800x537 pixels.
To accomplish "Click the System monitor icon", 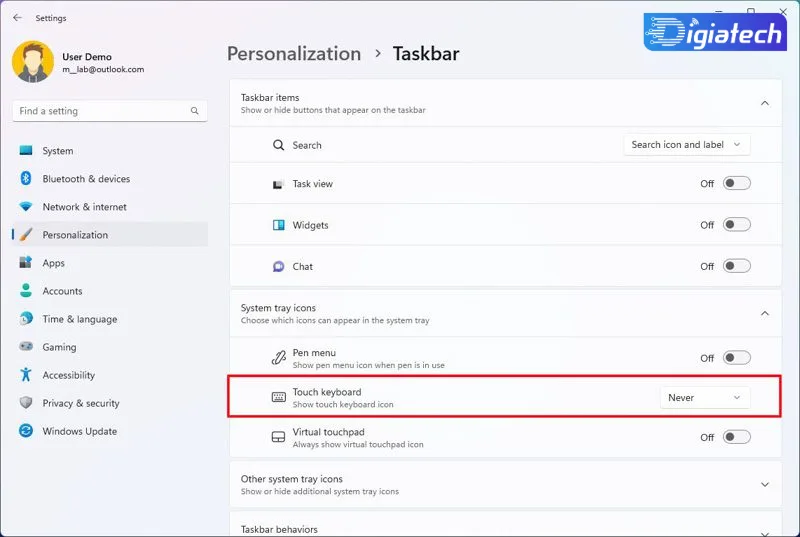I will (x=26, y=150).
